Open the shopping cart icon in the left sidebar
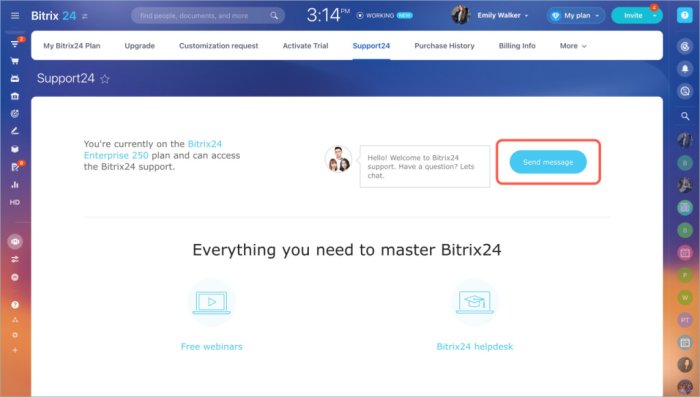This screenshot has width=700, height=397. click(x=15, y=61)
